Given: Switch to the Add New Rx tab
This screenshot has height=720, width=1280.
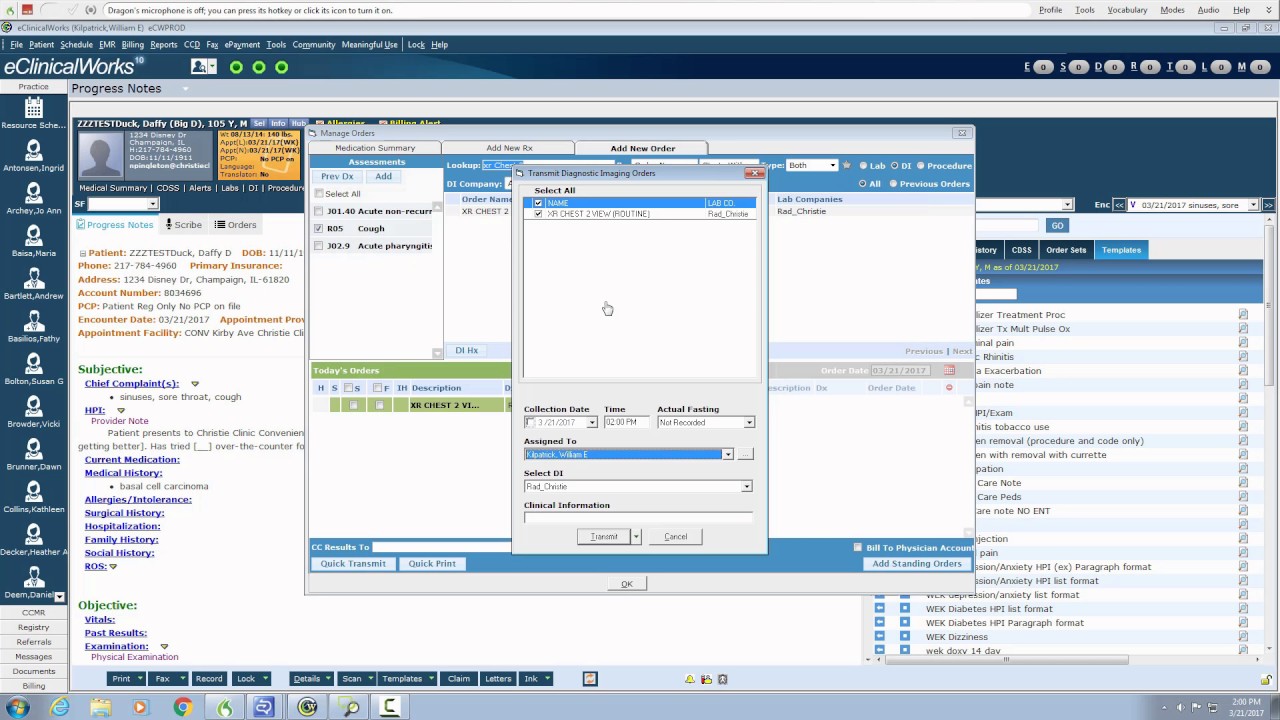Looking at the screenshot, I should pyautogui.click(x=509, y=148).
